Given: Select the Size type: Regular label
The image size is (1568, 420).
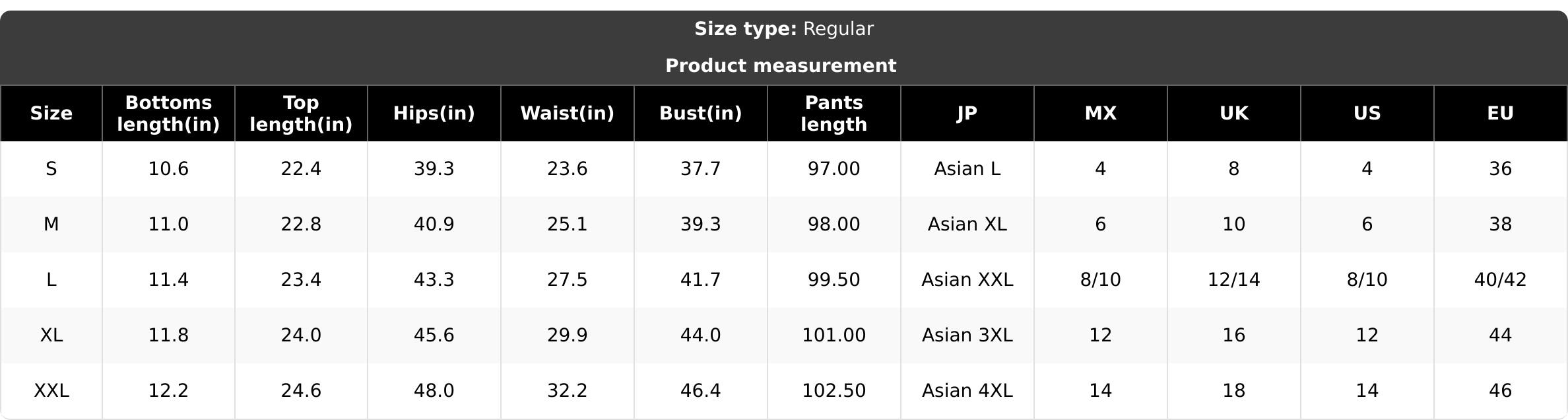Looking at the screenshot, I should tap(784, 29).
